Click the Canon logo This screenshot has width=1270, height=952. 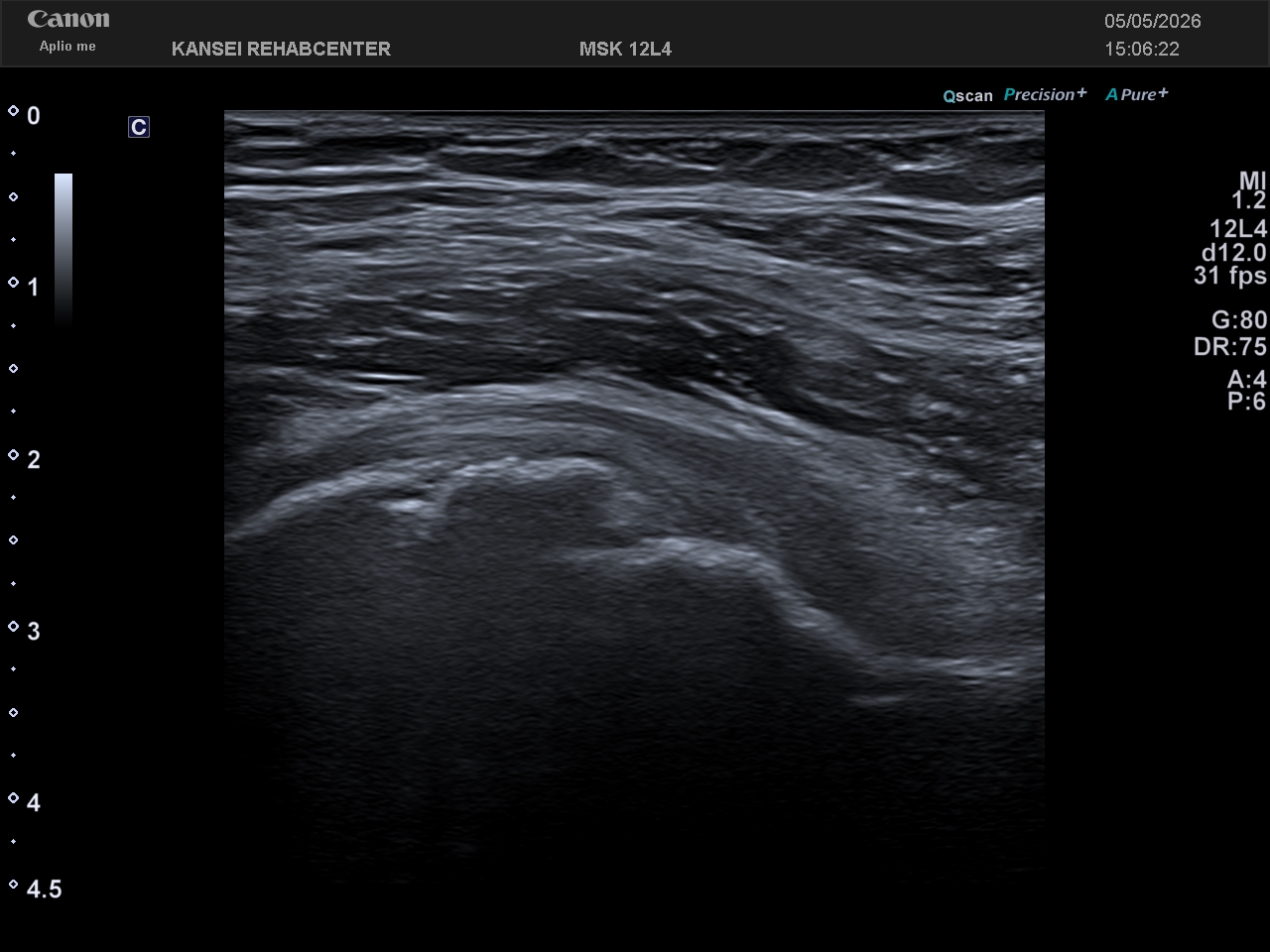(68, 19)
